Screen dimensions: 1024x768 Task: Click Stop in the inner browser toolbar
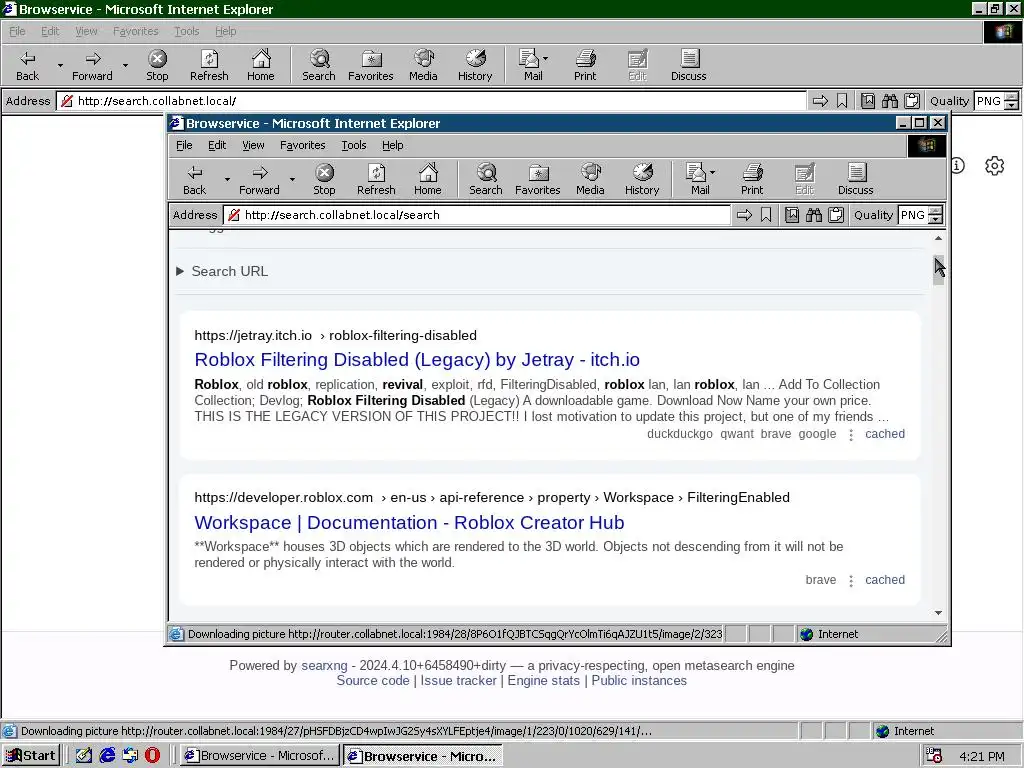click(x=324, y=180)
